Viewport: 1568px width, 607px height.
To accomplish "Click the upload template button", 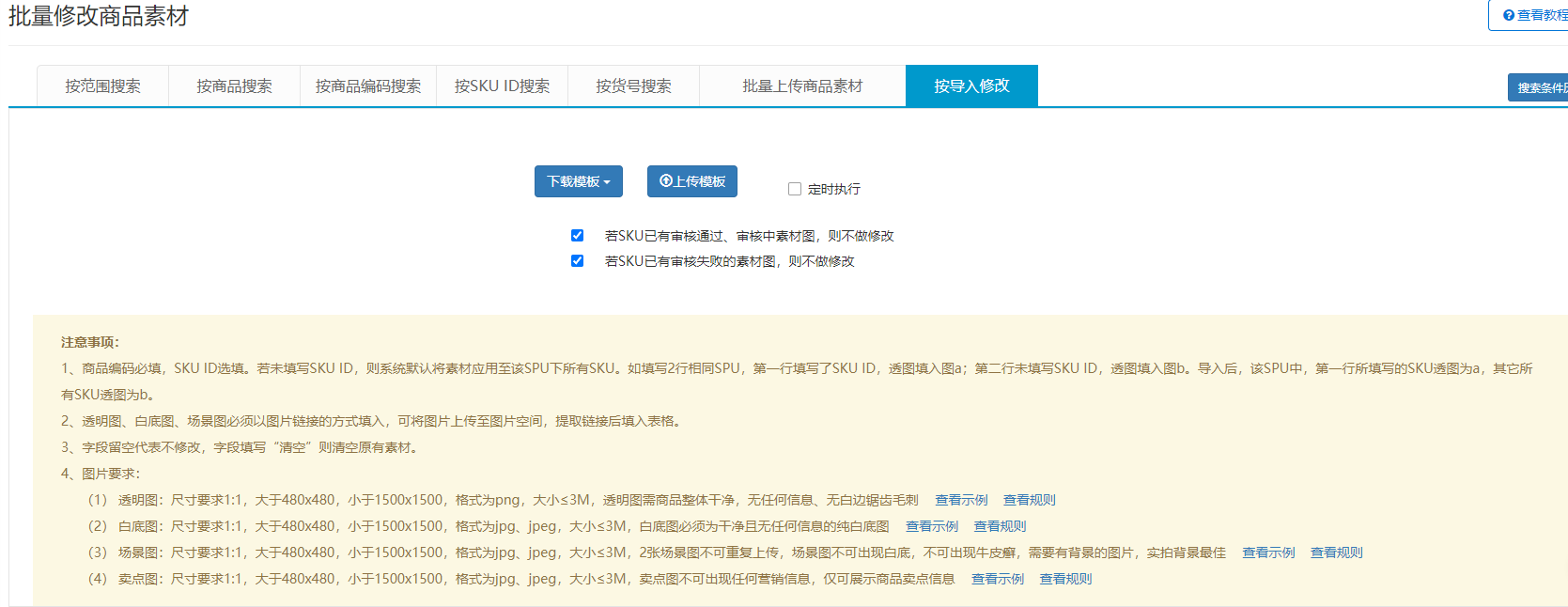I will (691, 181).
